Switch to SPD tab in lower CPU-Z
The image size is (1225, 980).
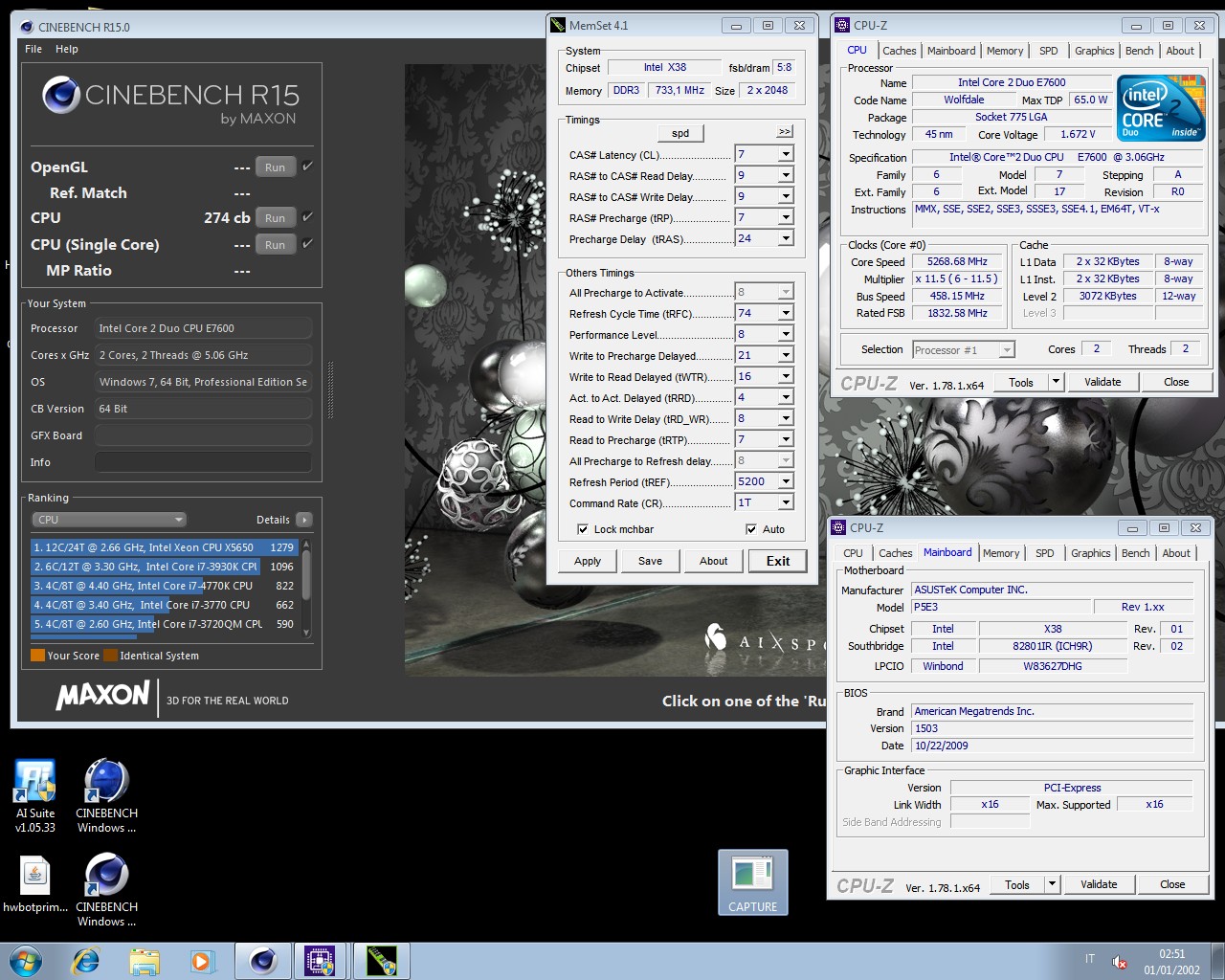point(1045,553)
